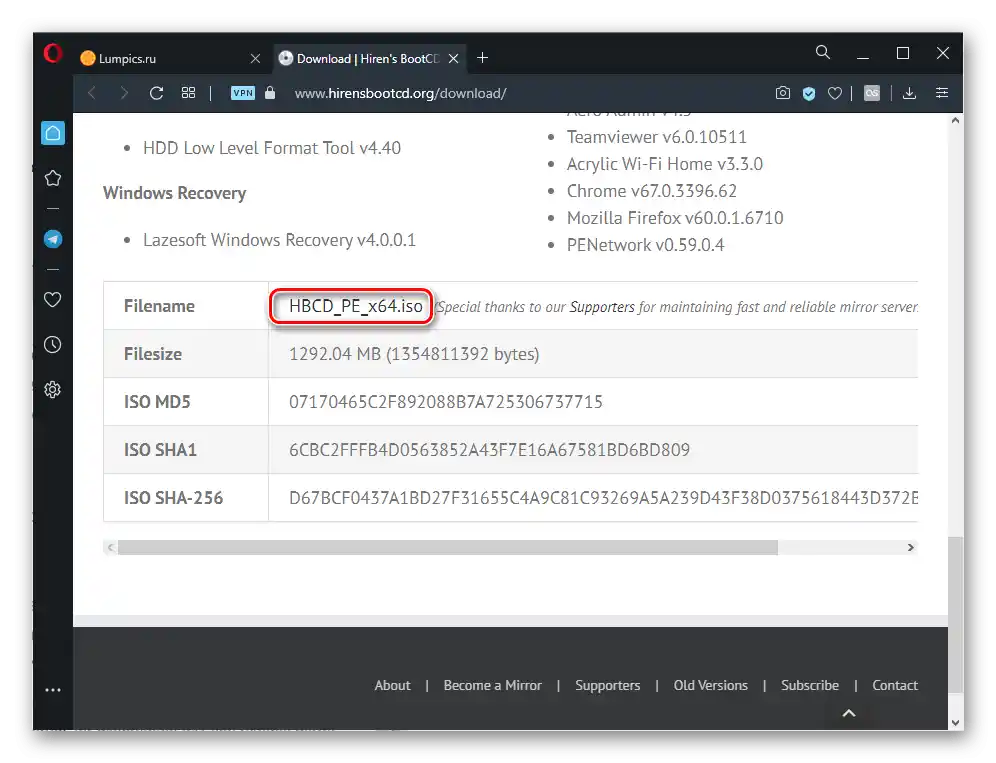Close the Hiren's BootCD download tab
The image size is (996, 763).
point(454,58)
